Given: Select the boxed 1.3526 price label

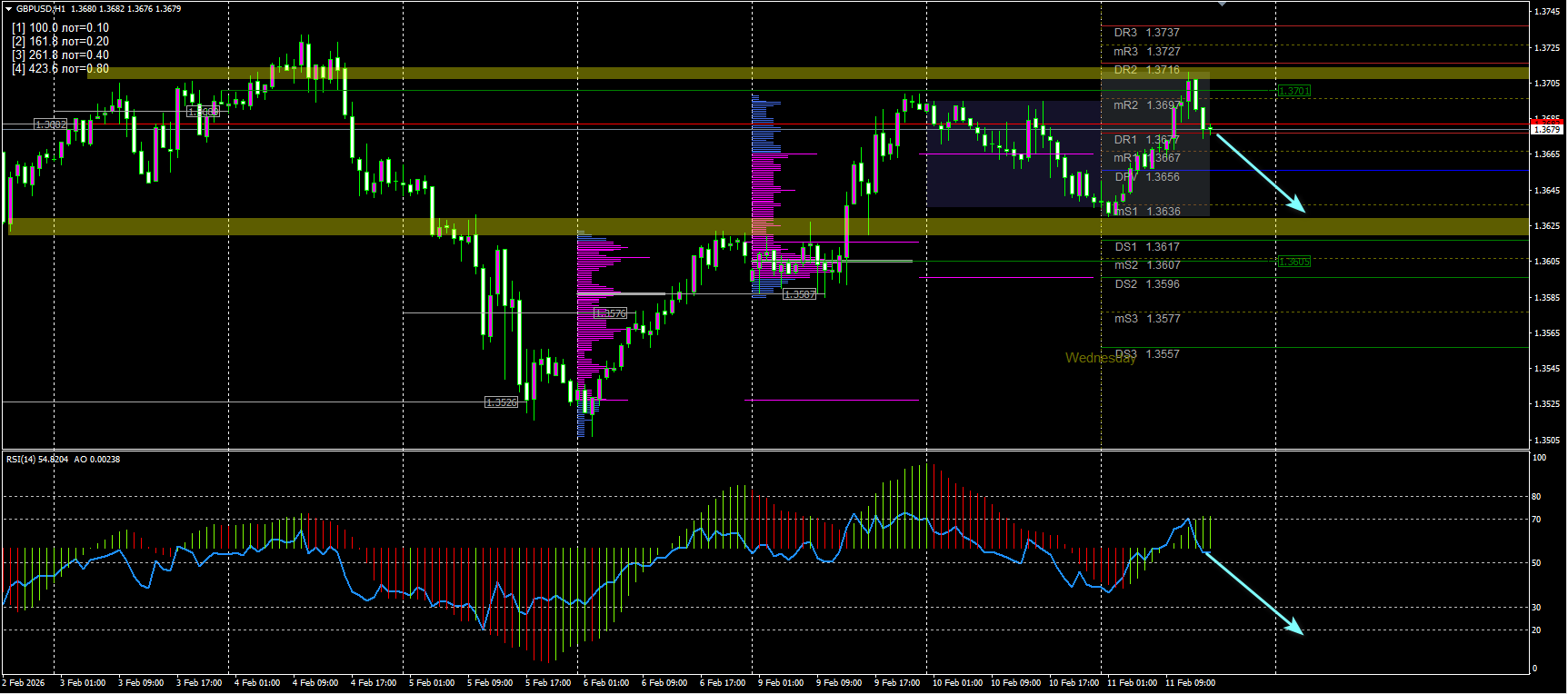Looking at the screenshot, I should [501, 402].
